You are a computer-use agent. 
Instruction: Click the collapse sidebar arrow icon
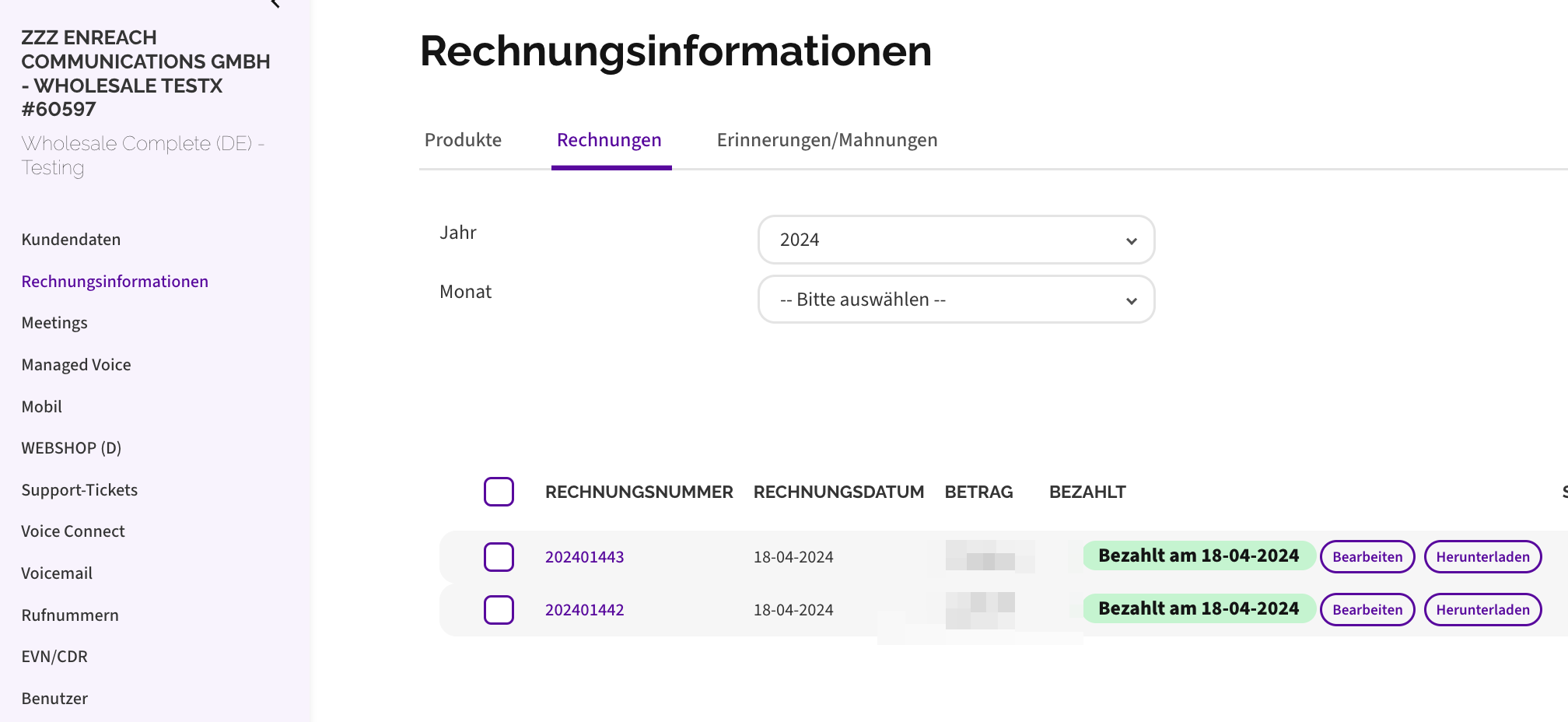[273, 5]
